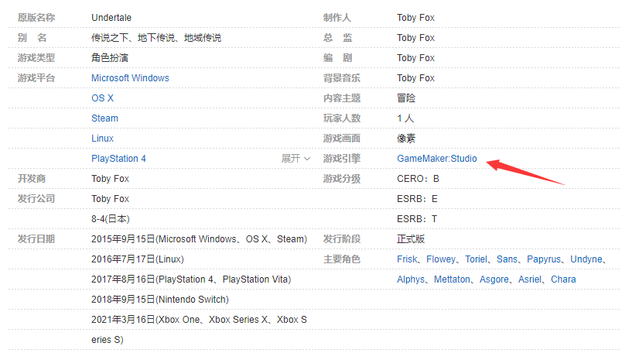Image resolution: width=639 pixels, height=360 pixels.
Task: Click the 2018年9月15日(Nintendo Switch) entry
Action: point(160,300)
